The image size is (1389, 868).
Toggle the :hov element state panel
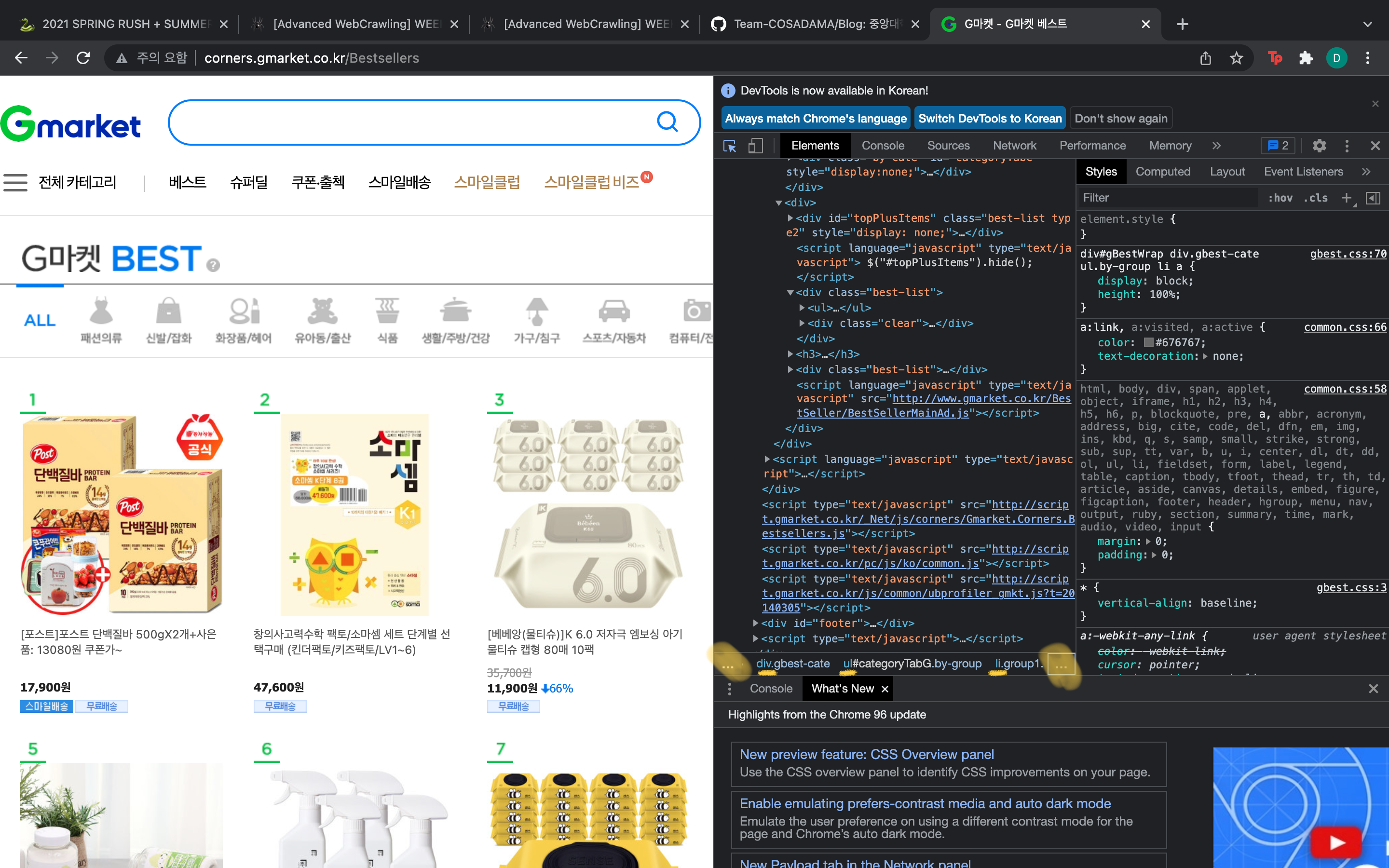(1280, 198)
